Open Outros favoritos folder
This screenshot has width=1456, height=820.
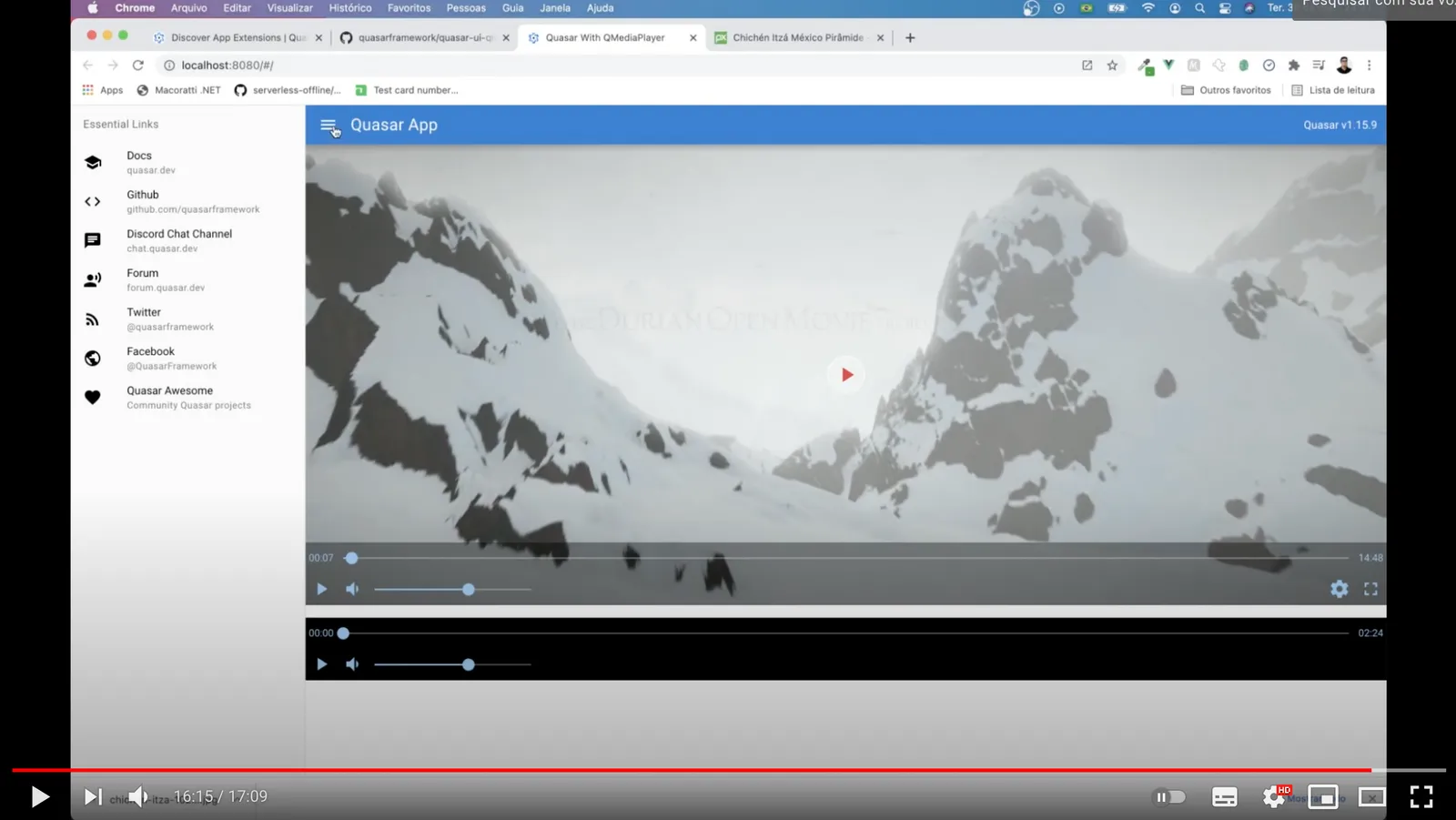(1226, 90)
